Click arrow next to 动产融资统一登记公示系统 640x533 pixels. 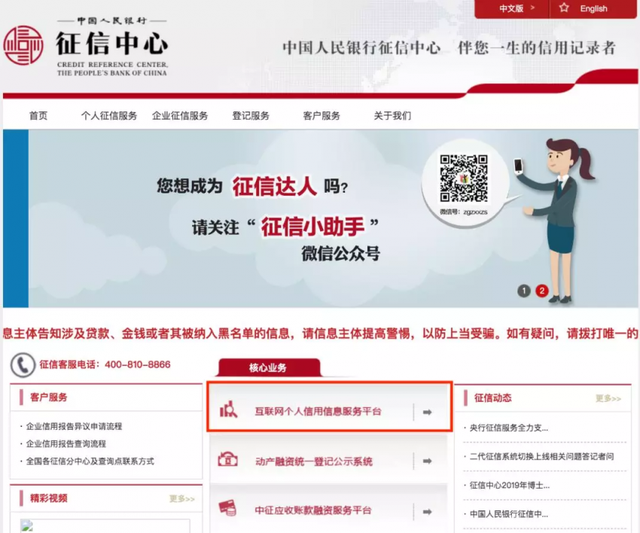pos(427,461)
